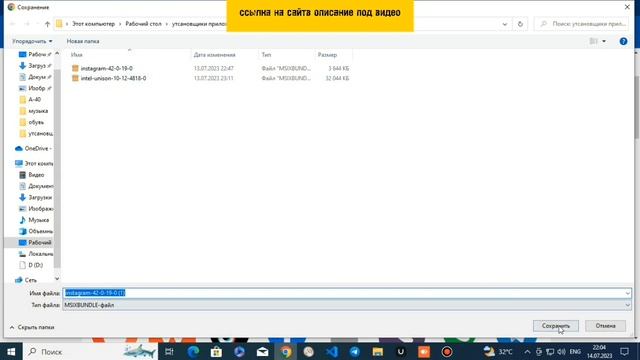This screenshot has width=640, height=360.
Task: Click the sidebar scrollbar down arrow
Action: click(57, 279)
